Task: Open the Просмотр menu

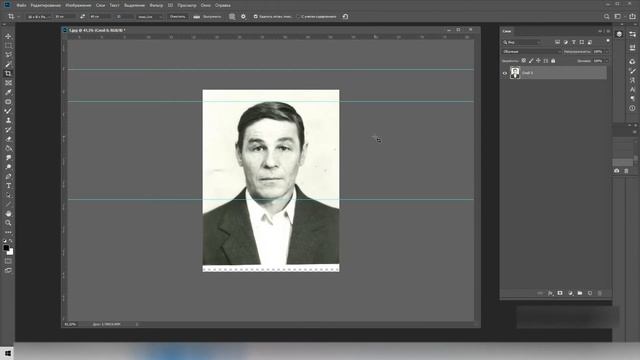Action: (187, 5)
